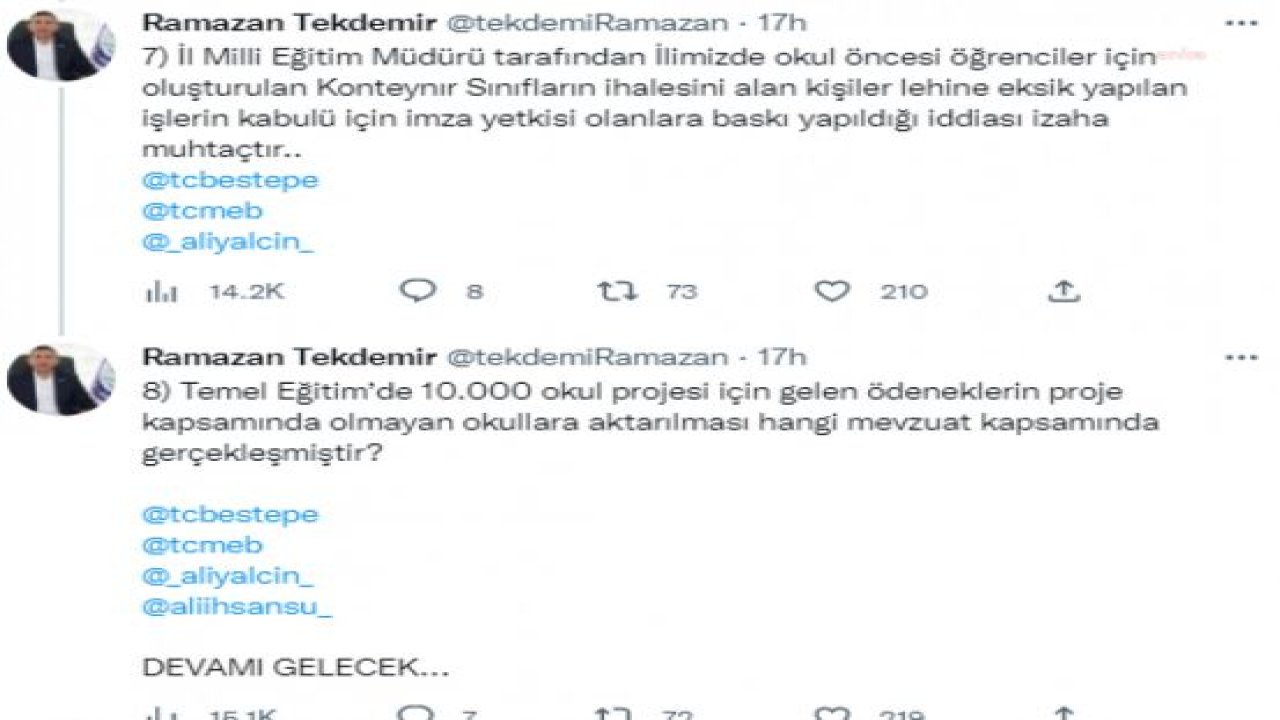The width and height of the screenshot is (1280, 720).
Task: Open first tweet's profile avatar
Action: [60, 46]
